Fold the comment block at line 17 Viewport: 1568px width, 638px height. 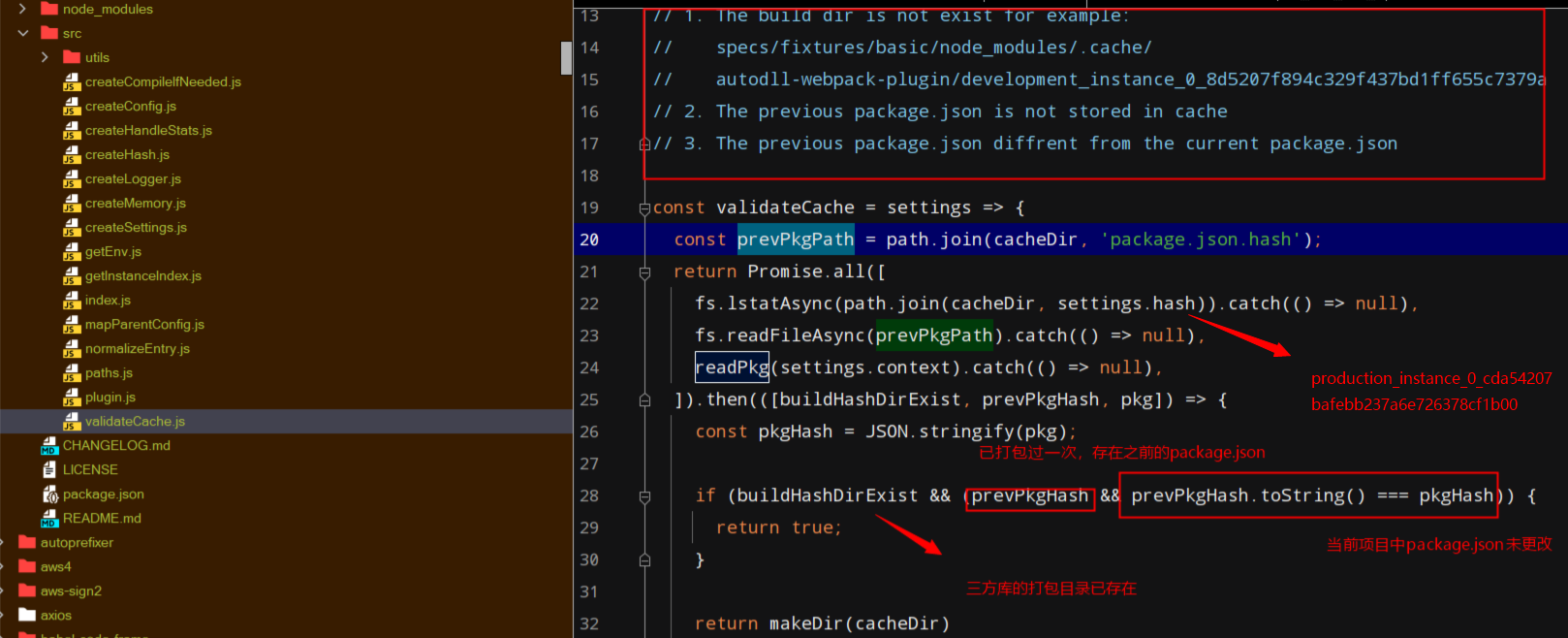click(x=644, y=144)
